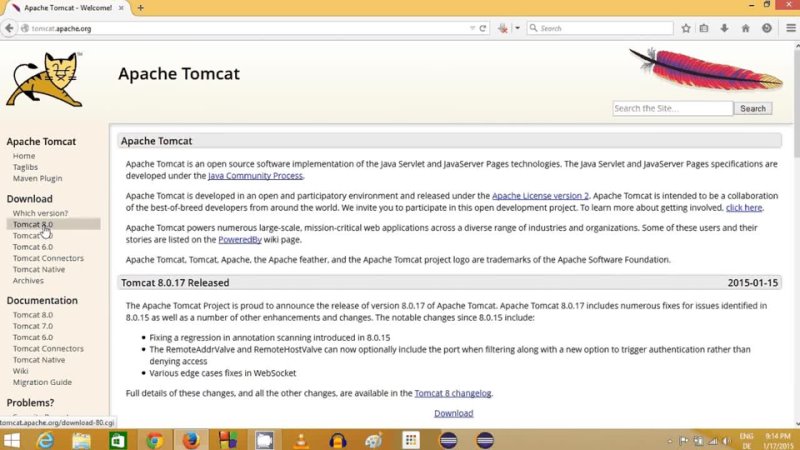
Task: Open Windows Start button
Action: 11,440
